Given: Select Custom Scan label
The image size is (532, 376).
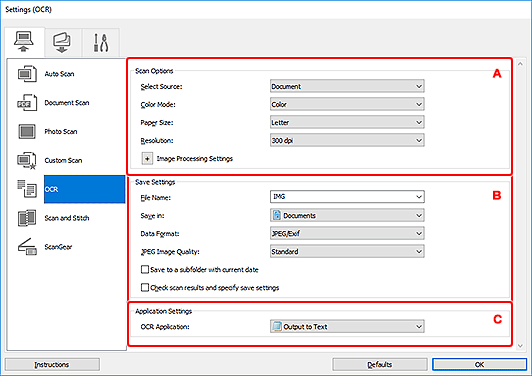Looking at the screenshot, I should click(x=63, y=160).
